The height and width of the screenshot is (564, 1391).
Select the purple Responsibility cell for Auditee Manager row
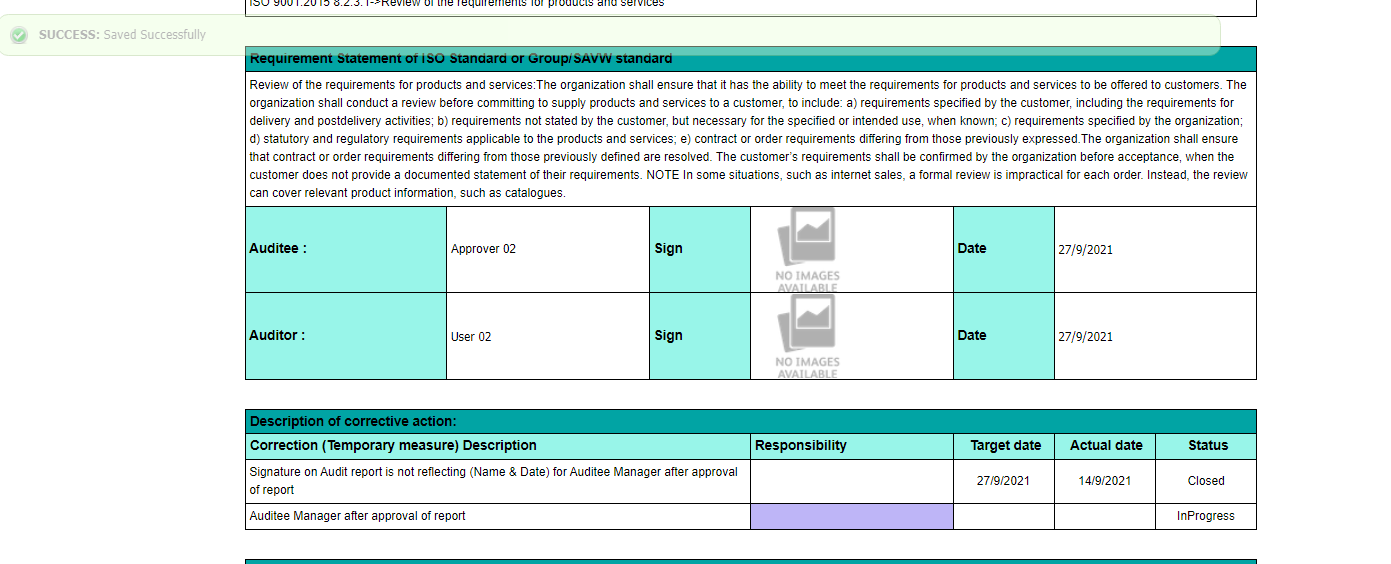coord(852,516)
